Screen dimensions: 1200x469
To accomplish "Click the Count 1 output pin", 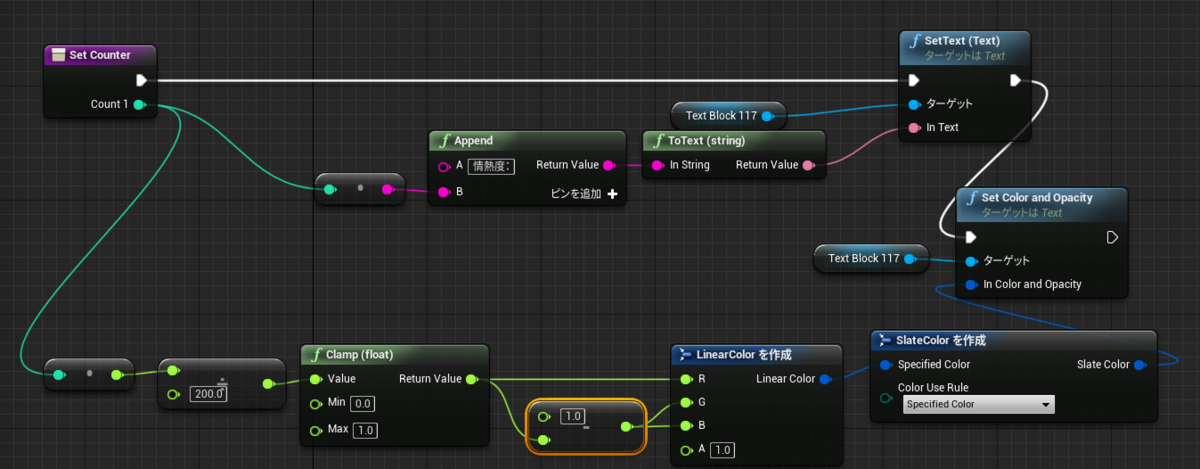I will tap(139, 104).
